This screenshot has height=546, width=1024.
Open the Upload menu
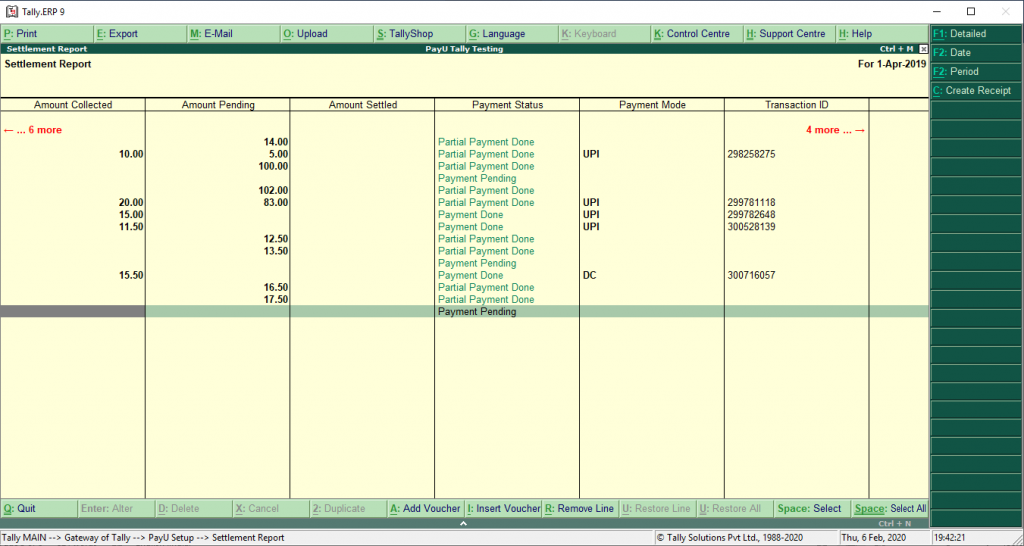click(x=327, y=34)
